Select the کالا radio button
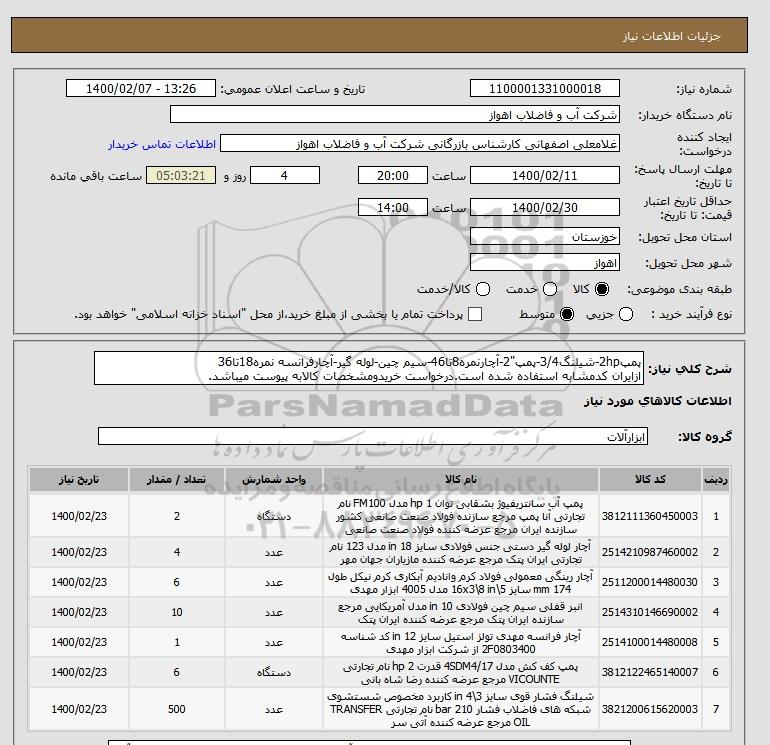The image size is (770, 745). coord(602,289)
